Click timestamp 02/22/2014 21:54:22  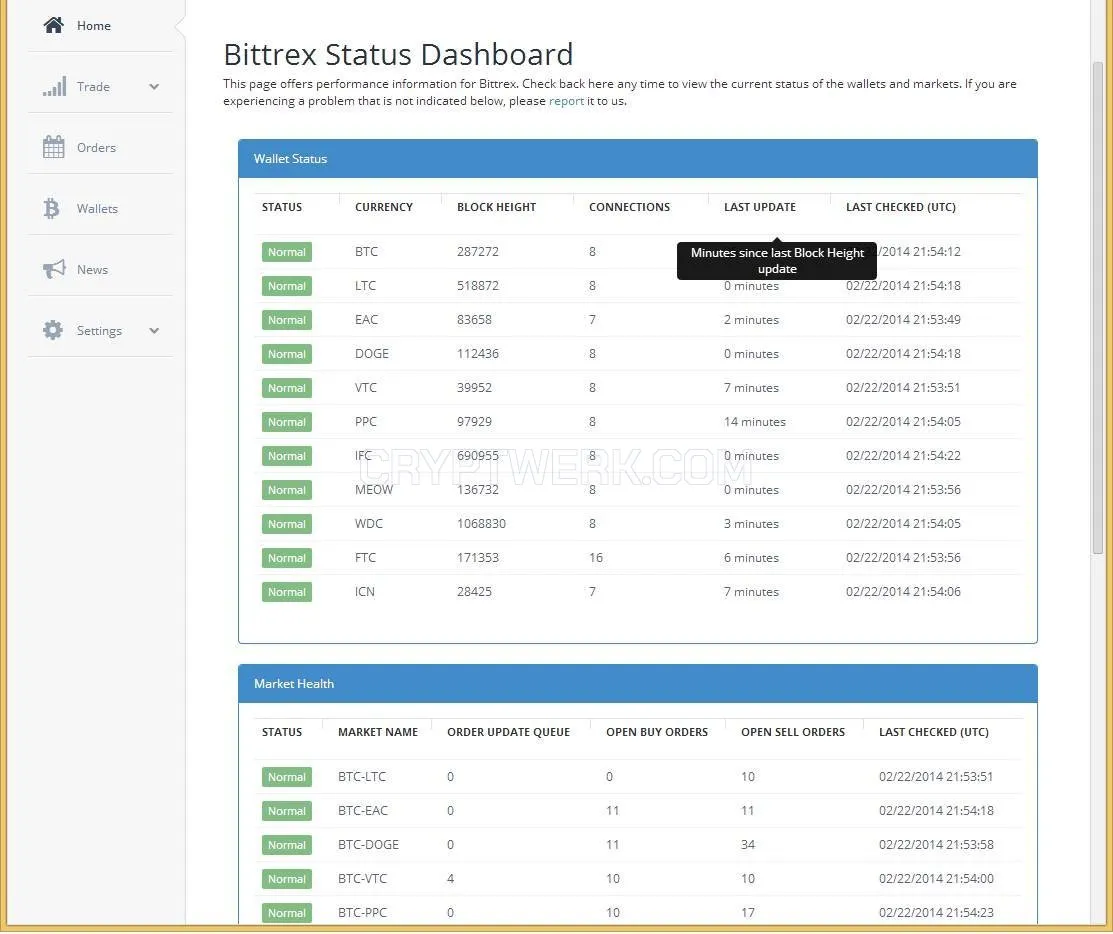point(903,456)
